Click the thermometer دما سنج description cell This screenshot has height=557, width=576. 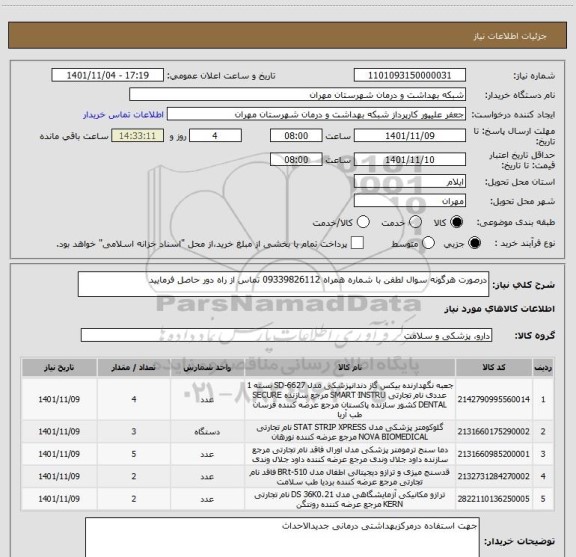[350, 454]
